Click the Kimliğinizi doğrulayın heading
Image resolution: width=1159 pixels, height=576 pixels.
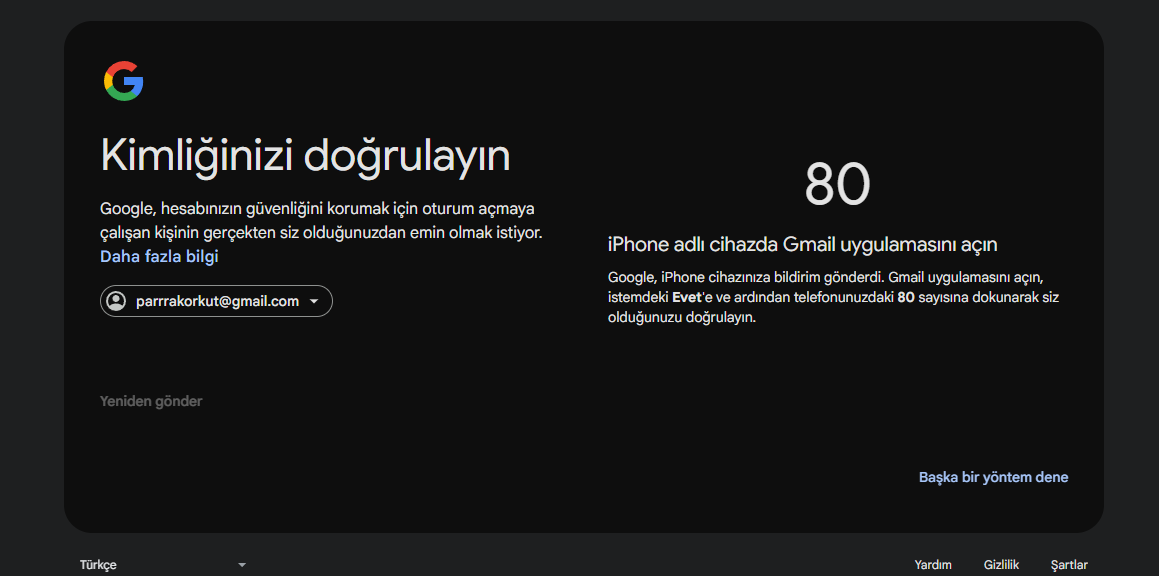point(305,157)
